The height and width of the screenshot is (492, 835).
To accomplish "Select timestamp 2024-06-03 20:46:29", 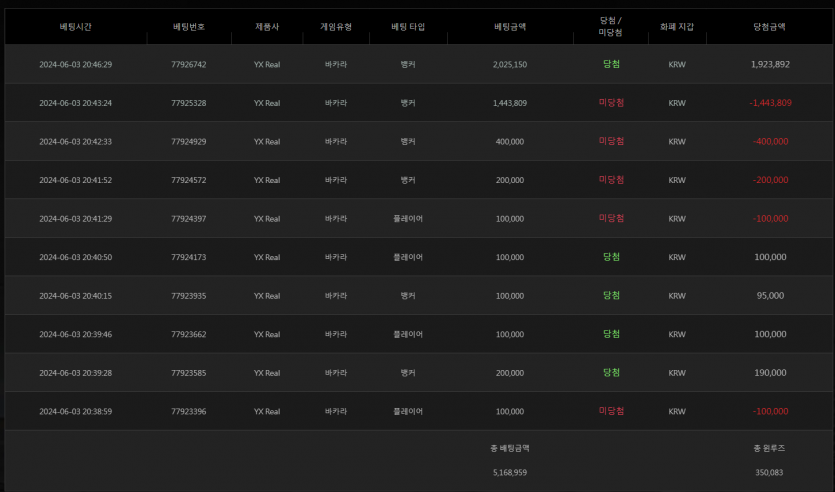I will coord(76,64).
